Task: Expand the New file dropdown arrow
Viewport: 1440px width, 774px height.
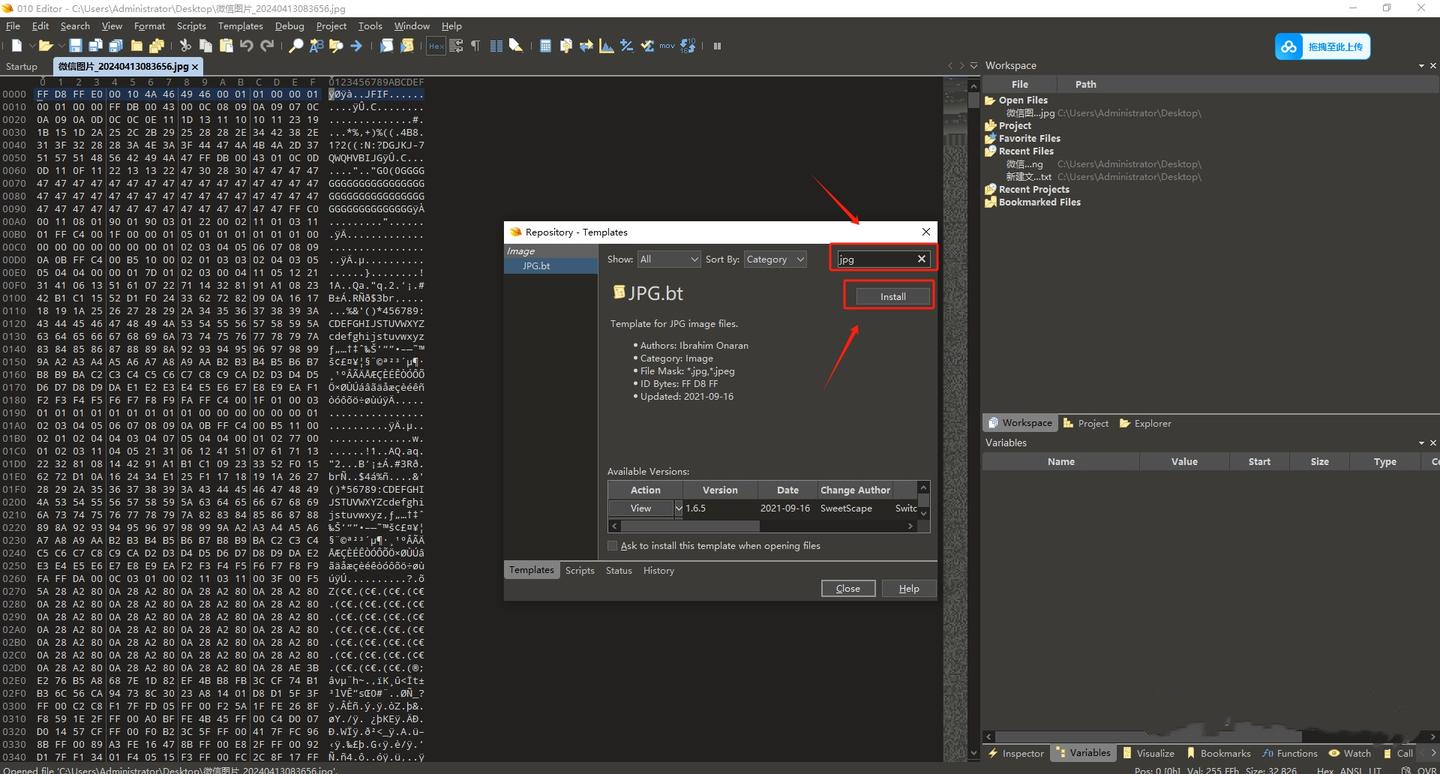Action: (x=31, y=45)
